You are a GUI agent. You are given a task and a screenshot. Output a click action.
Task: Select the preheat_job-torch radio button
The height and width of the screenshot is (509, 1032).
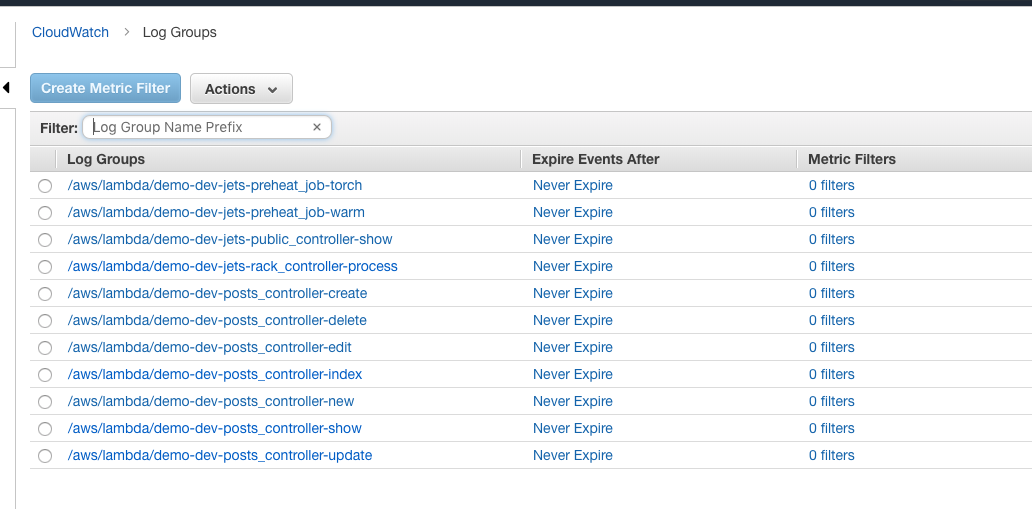(45, 186)
